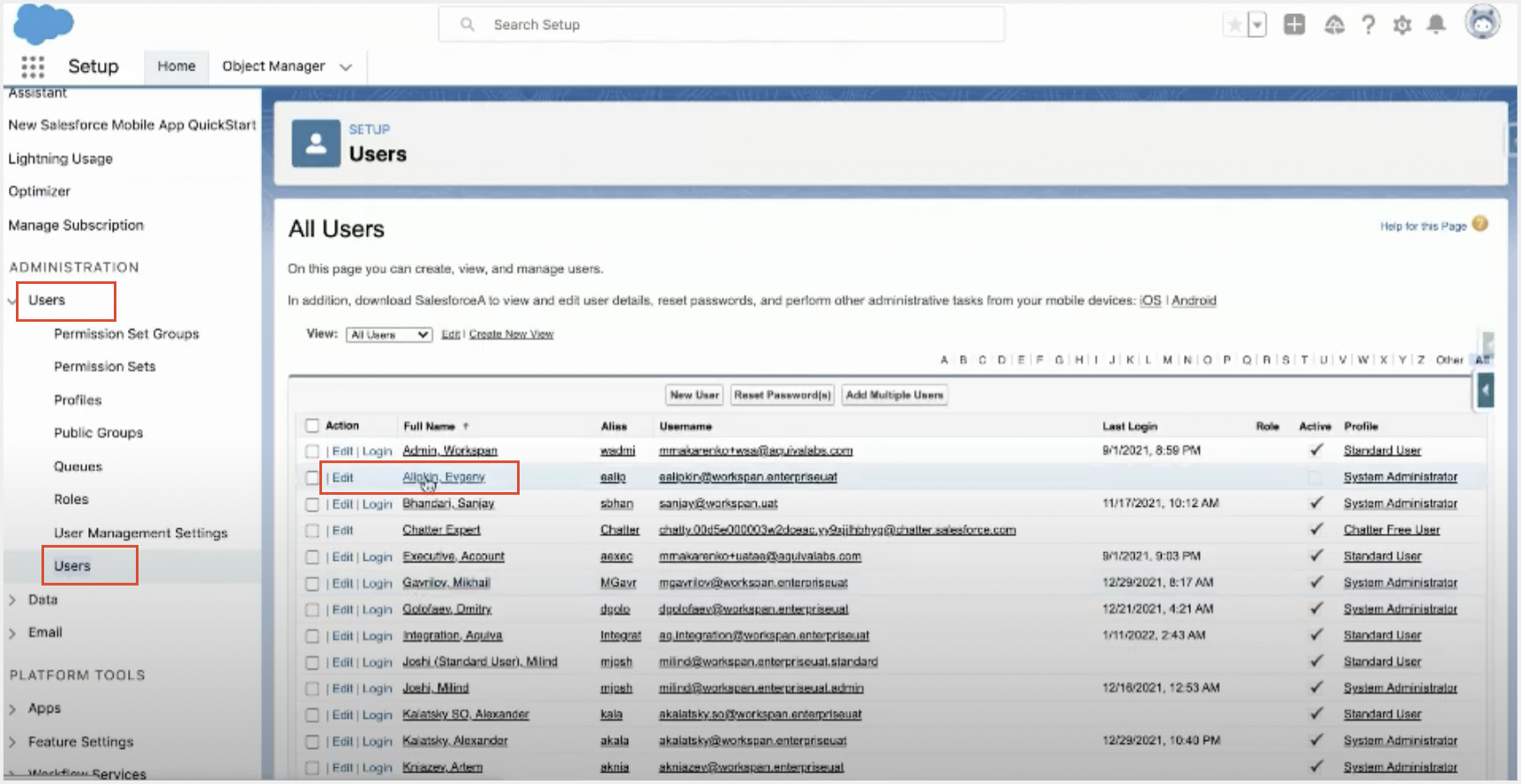This screenshot has width=1521, height=784.
Task: Open New Salesforce Mobile App QuickStart
Action: pyautogui.click(x=132, y=125)
